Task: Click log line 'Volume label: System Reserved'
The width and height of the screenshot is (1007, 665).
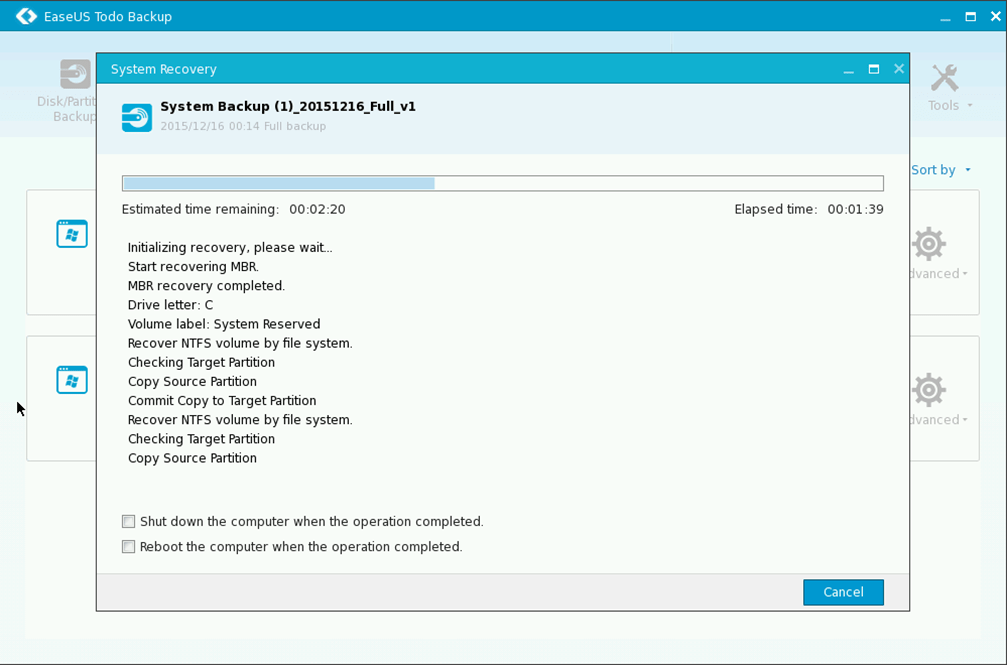Action: (x=224, y=324)
